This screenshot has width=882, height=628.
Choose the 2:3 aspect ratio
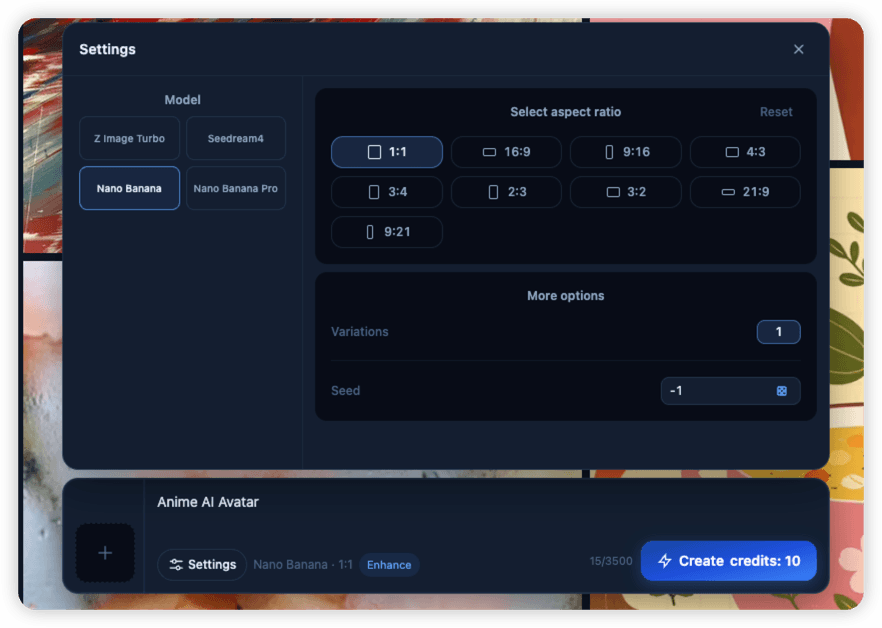pyautogui.click(x=506, y=192)
